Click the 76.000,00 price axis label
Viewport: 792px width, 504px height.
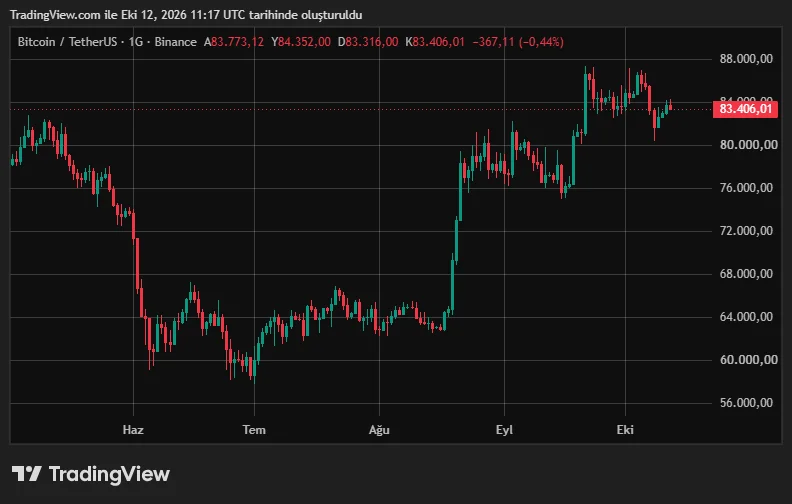(746, 188)
